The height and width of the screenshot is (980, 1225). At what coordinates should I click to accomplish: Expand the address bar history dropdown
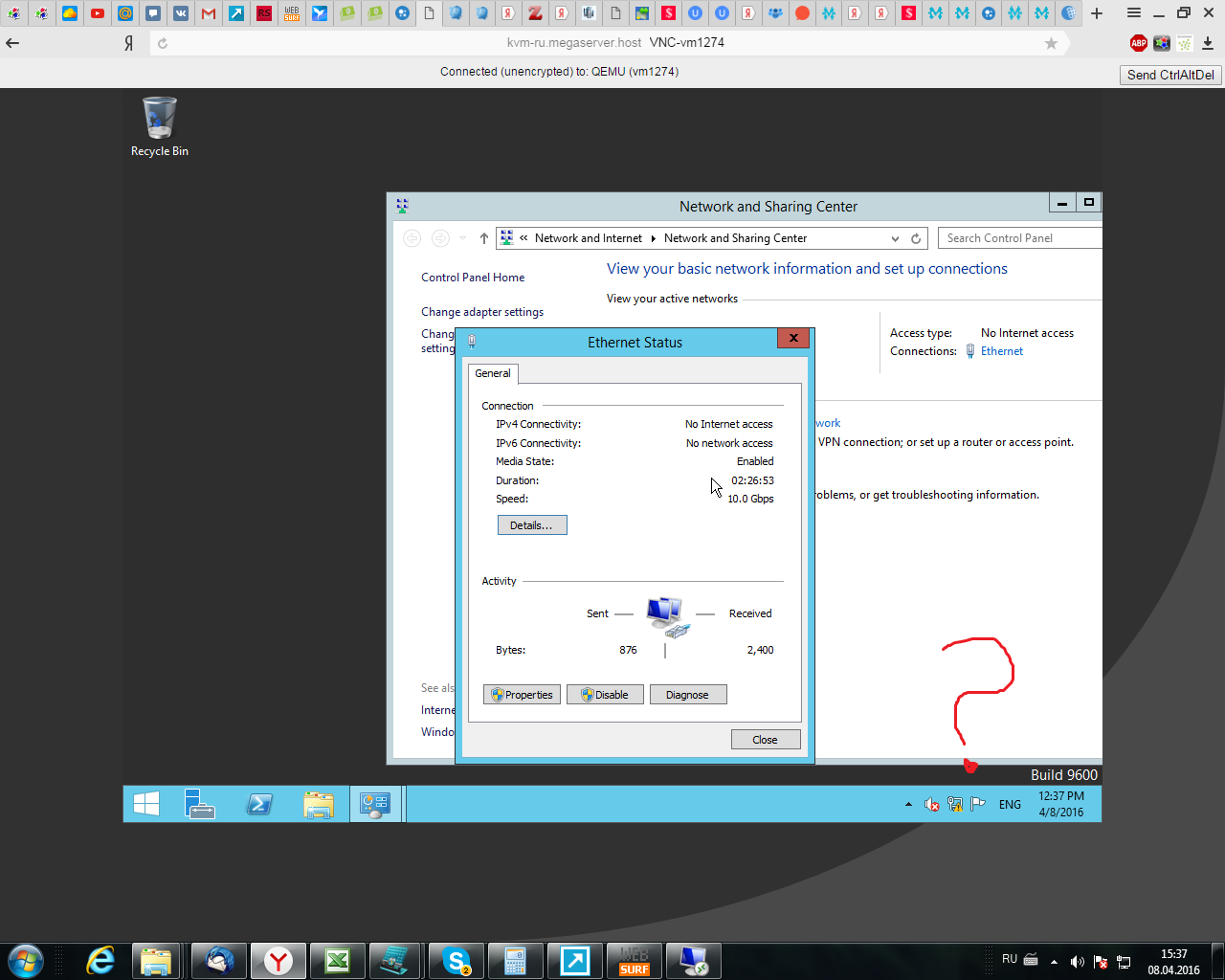(895, 238)
